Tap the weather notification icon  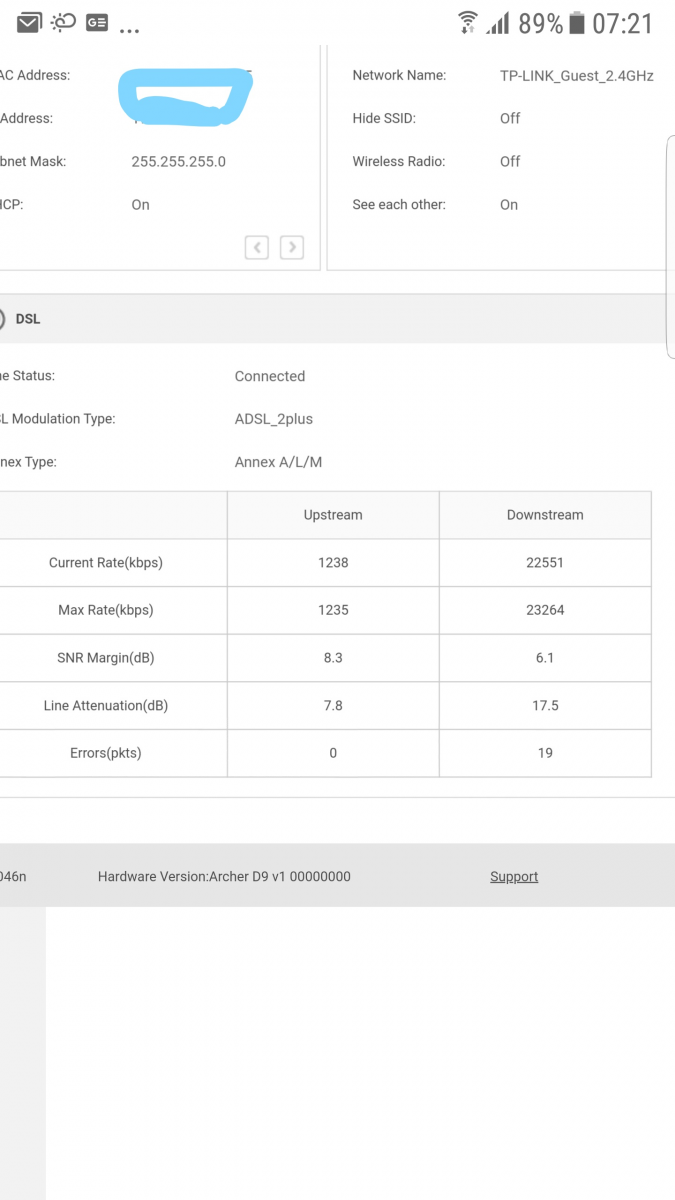(x=63, y=22)
